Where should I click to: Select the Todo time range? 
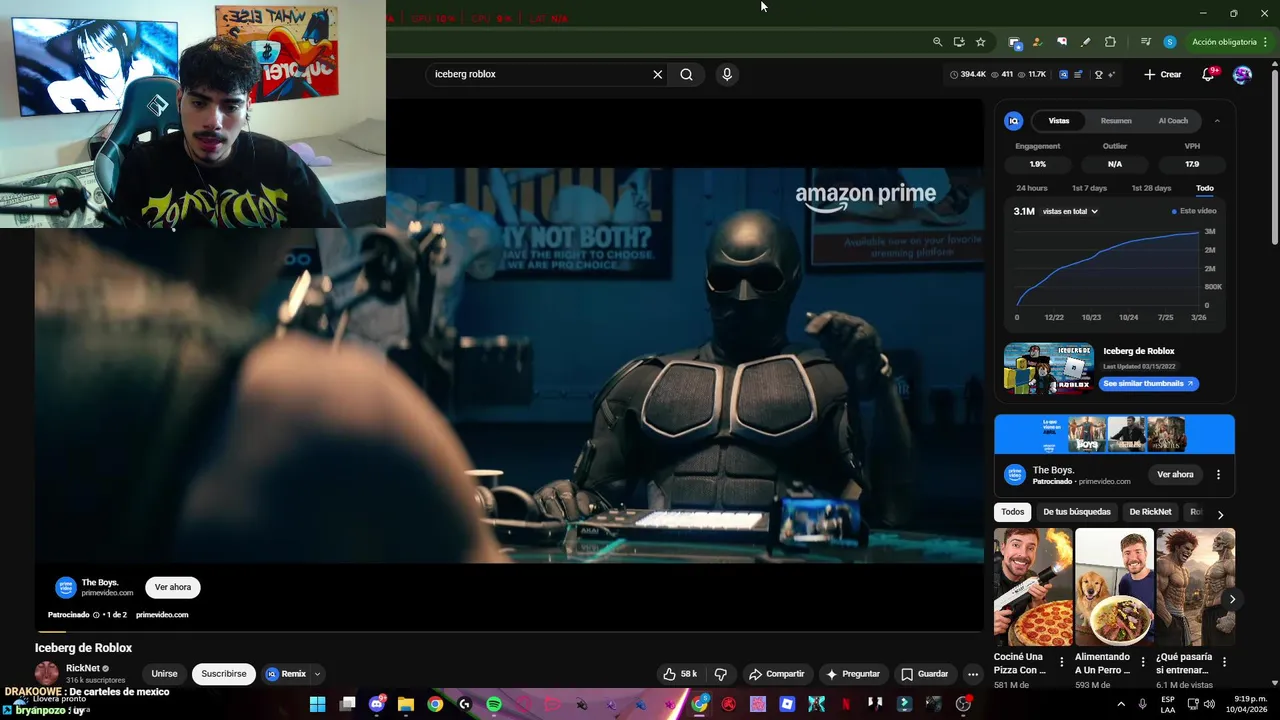[1205, 188]
